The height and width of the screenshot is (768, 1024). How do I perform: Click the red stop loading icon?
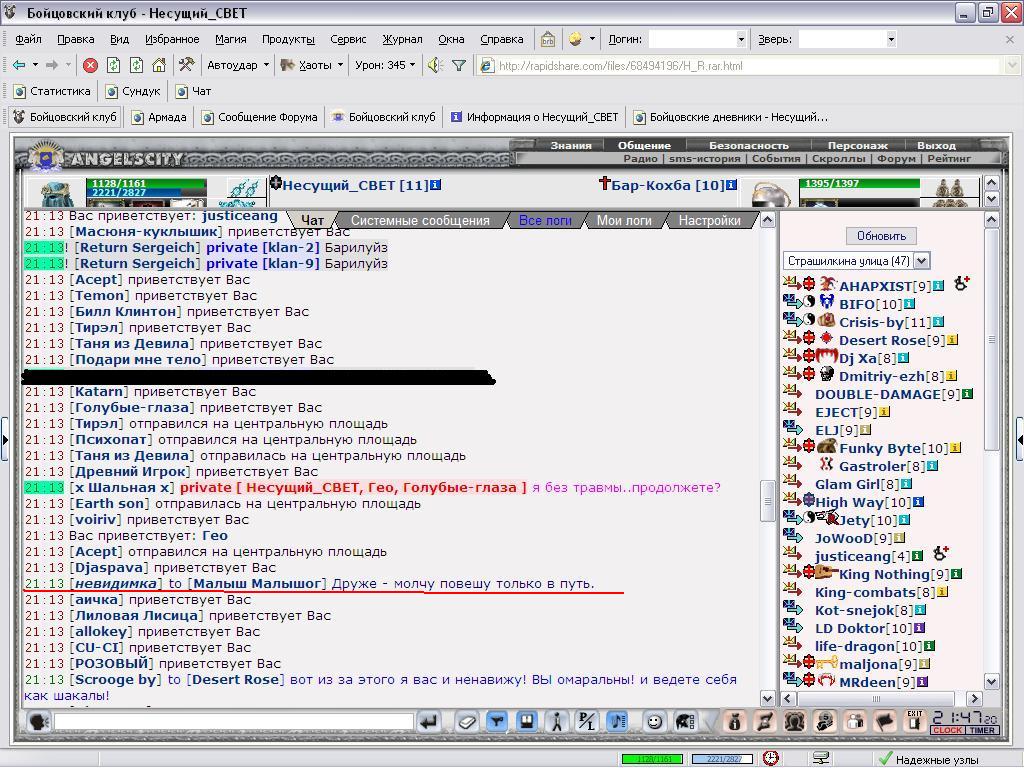tap(91, 65)
